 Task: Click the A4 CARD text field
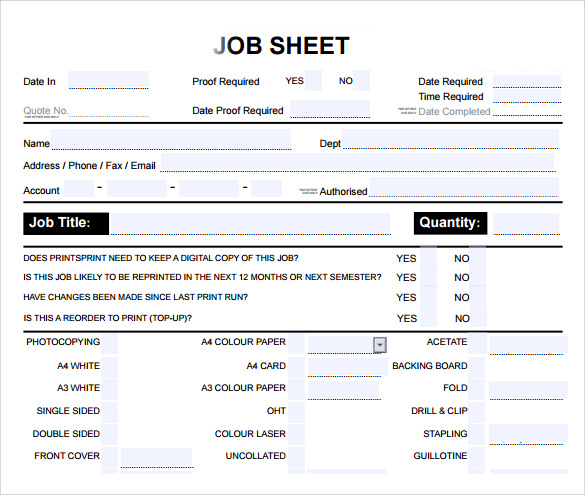(347, 367)
